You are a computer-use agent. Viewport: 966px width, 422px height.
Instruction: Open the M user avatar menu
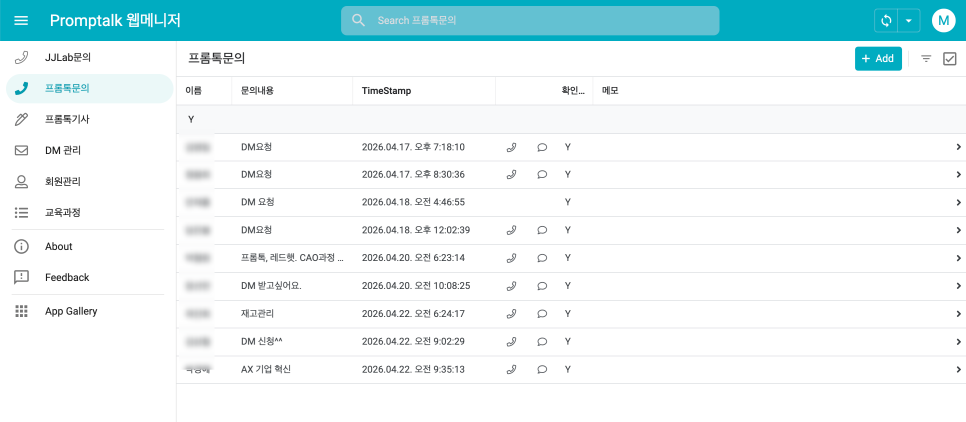(943, 20)
